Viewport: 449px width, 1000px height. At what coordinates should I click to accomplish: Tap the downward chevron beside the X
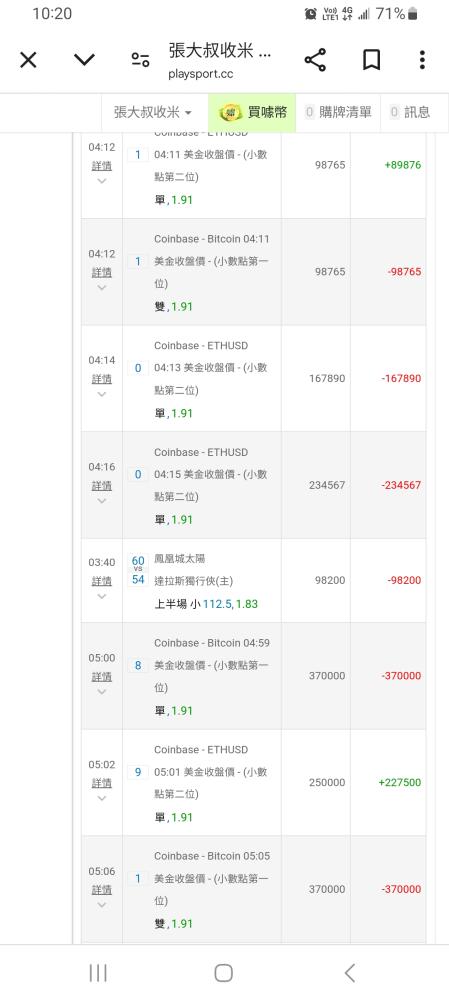click(x=84, y=60)
